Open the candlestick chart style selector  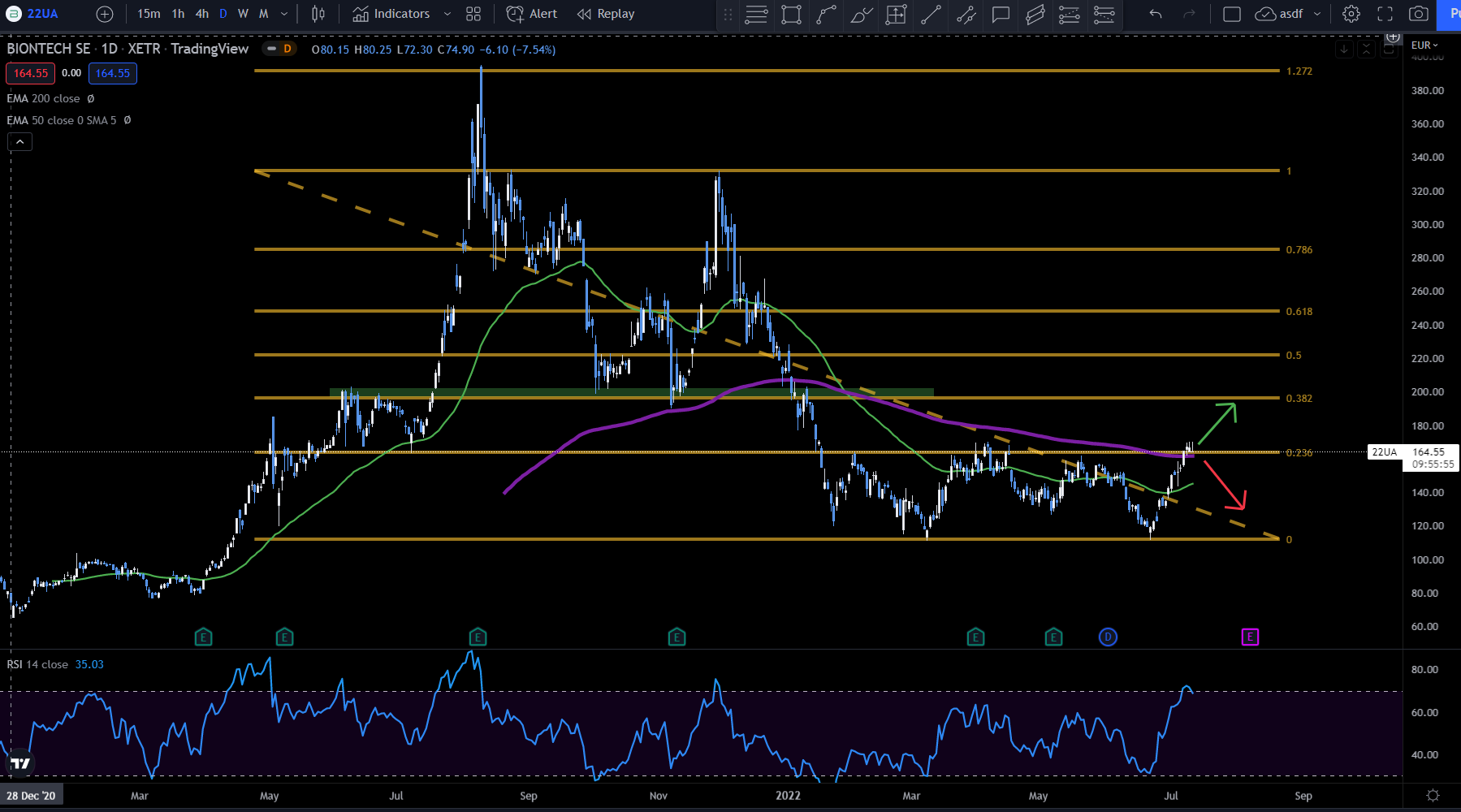click(x=318, y=14)
